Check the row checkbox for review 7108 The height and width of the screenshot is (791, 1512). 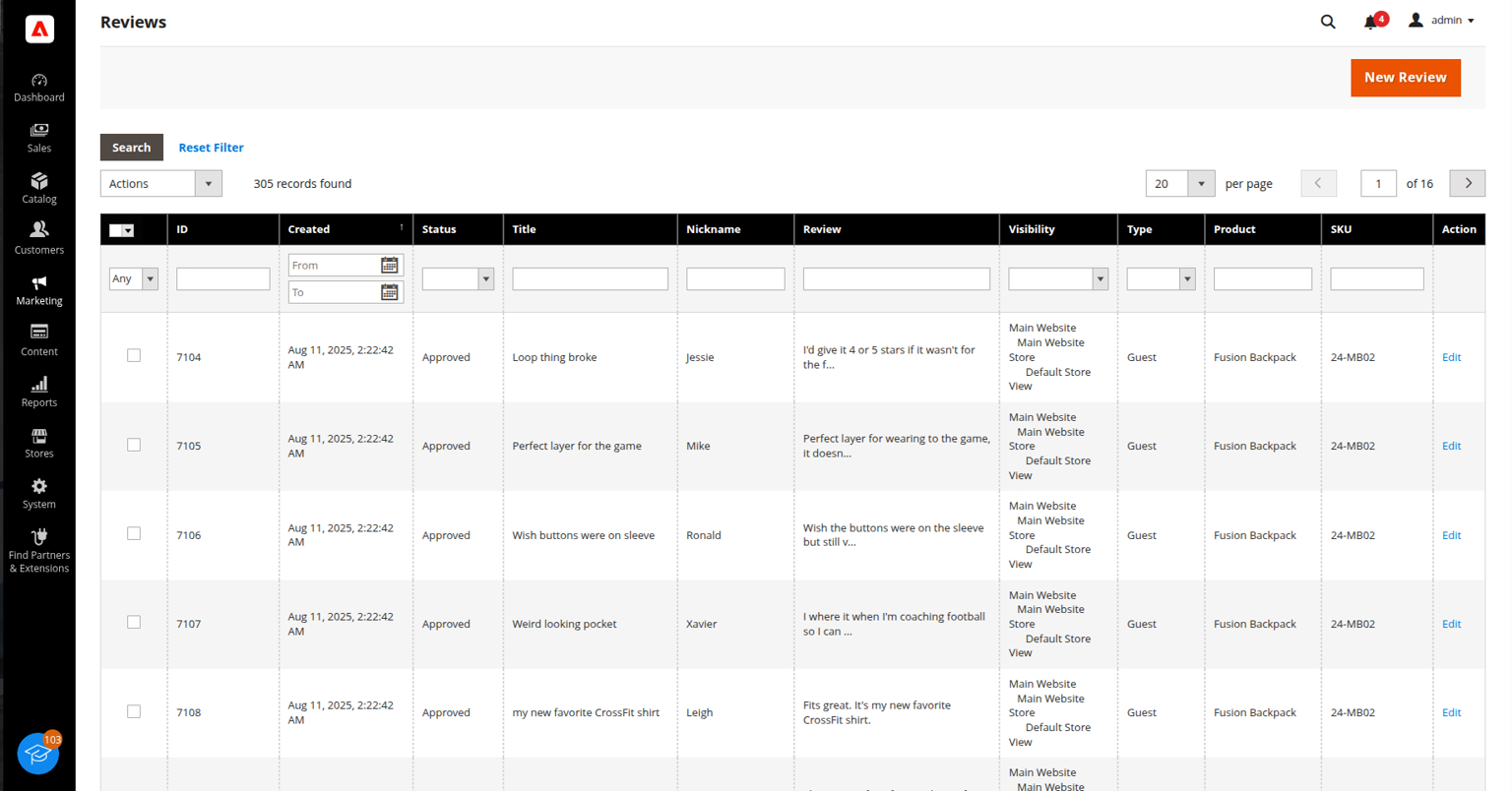(x=134, y=711)
